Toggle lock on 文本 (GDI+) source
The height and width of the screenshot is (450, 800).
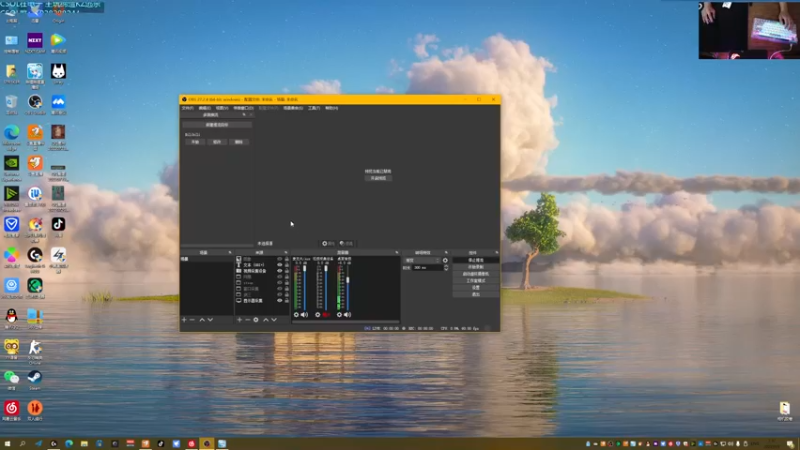pos(287,265)
